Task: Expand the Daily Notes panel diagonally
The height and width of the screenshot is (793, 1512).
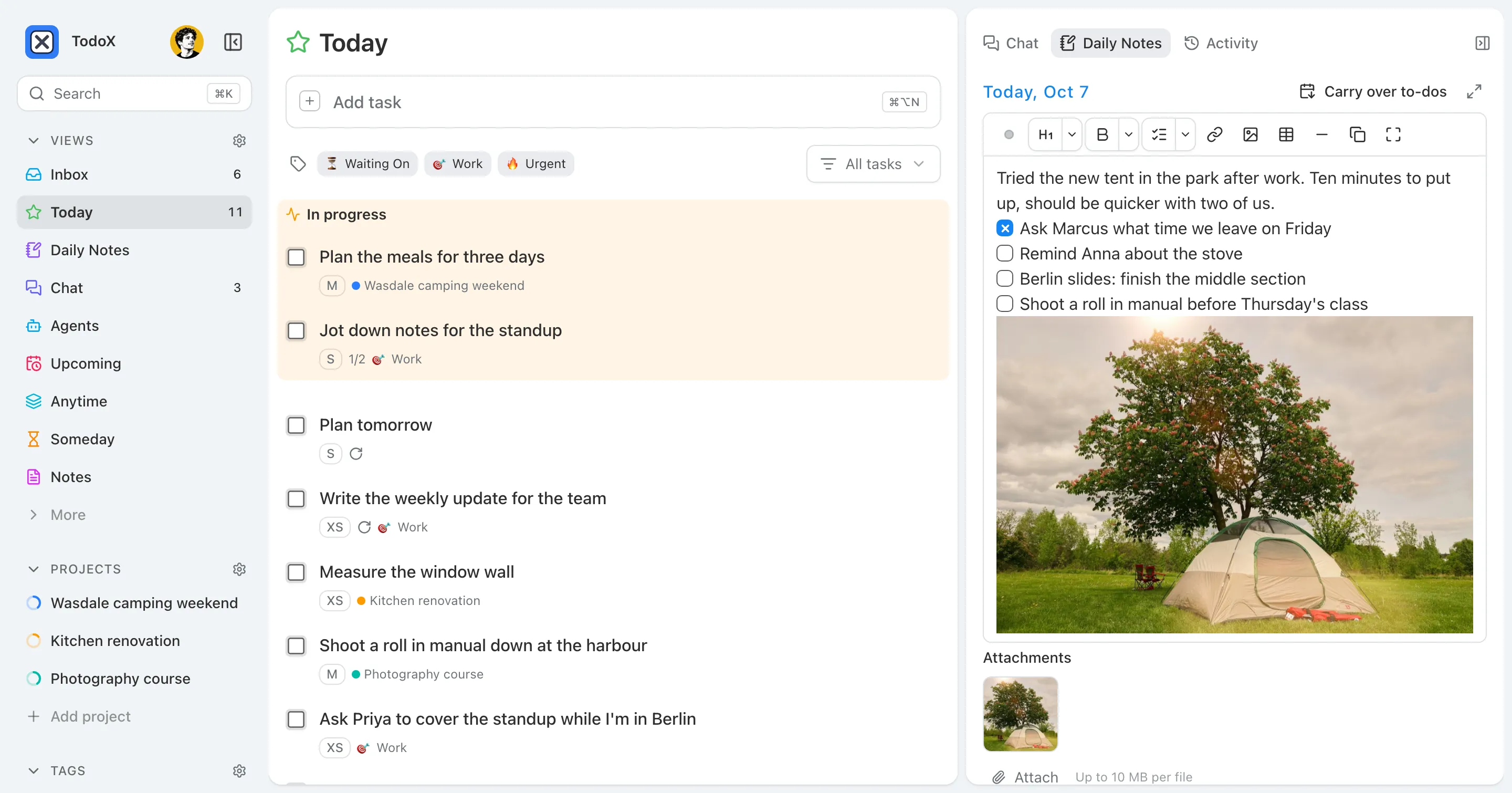Action: [x=1474, y=91]
